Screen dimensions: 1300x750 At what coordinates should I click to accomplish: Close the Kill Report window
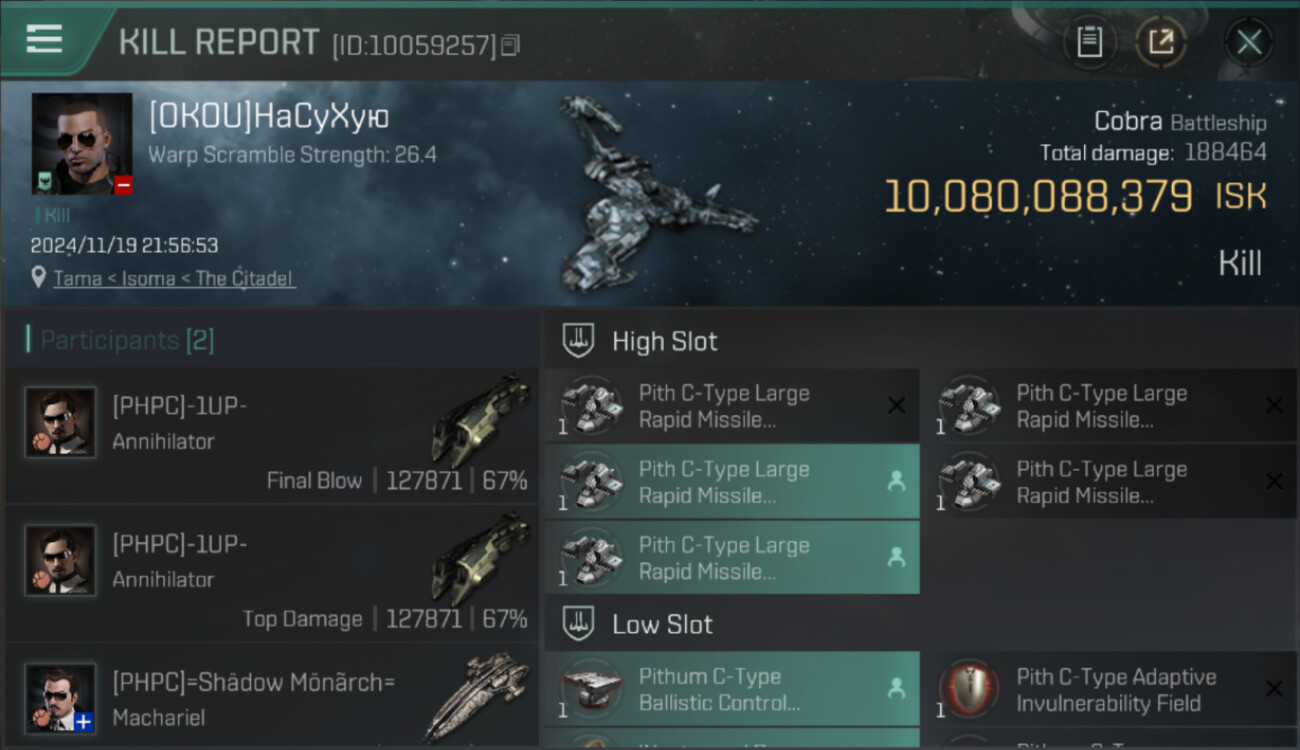coord(1249,42)
